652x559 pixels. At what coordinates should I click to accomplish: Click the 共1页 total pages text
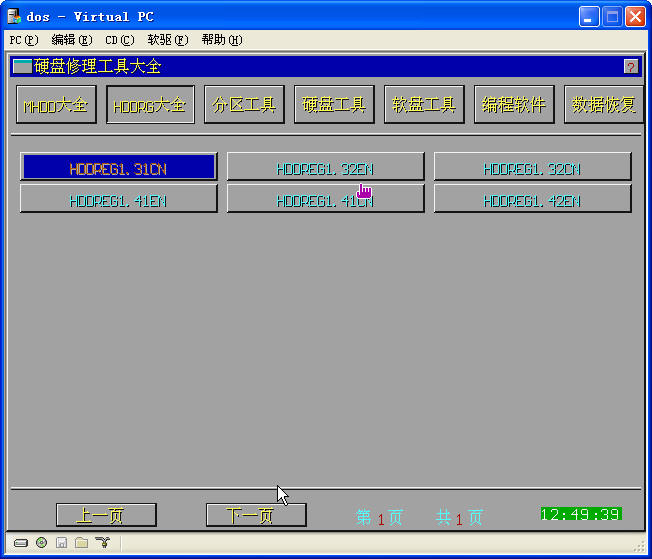click(x=459, y=518)
